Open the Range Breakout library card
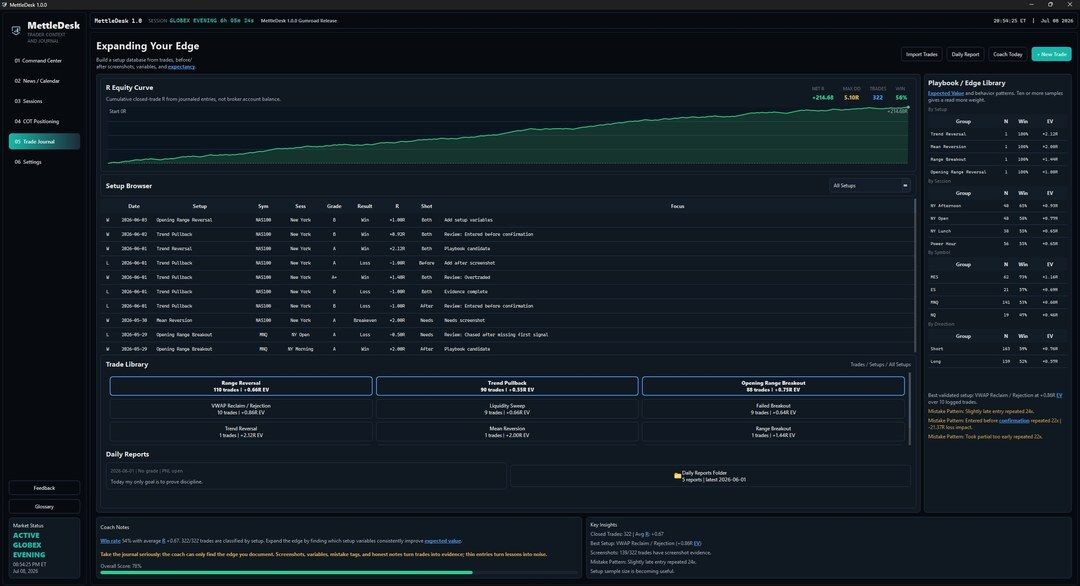The image size is (1080, 586). [773, 432]
